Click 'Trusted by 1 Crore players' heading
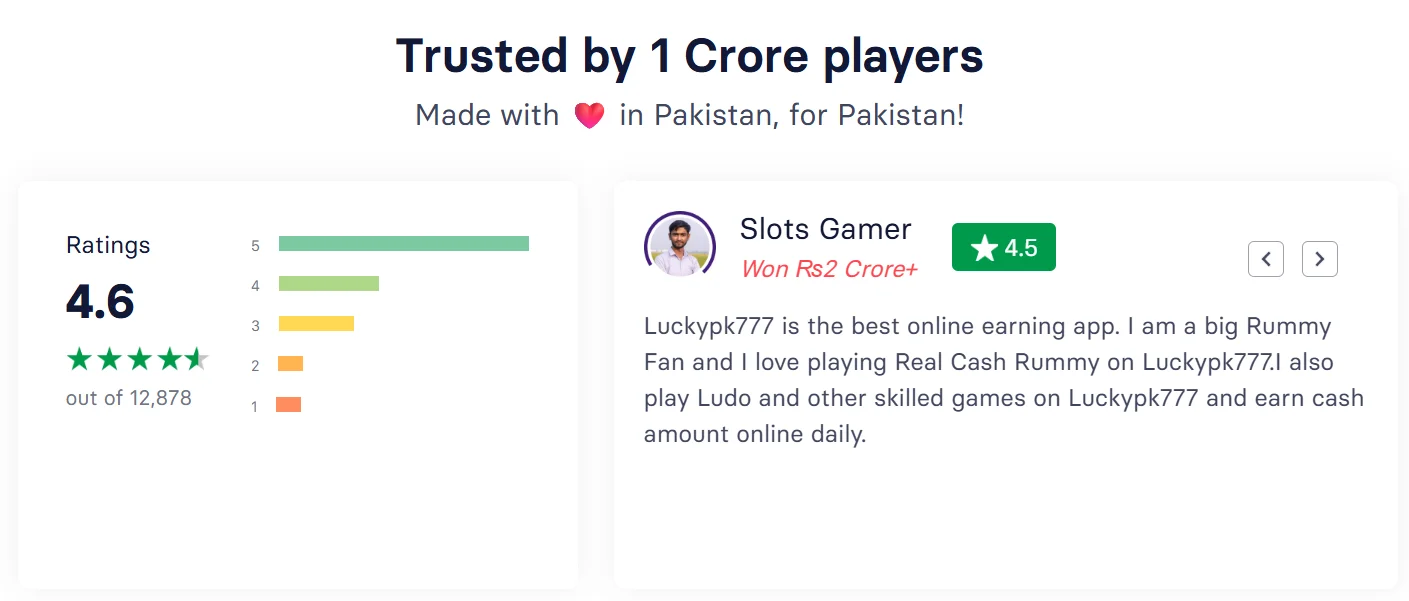 pyautogui.click(x=689, y=57)
